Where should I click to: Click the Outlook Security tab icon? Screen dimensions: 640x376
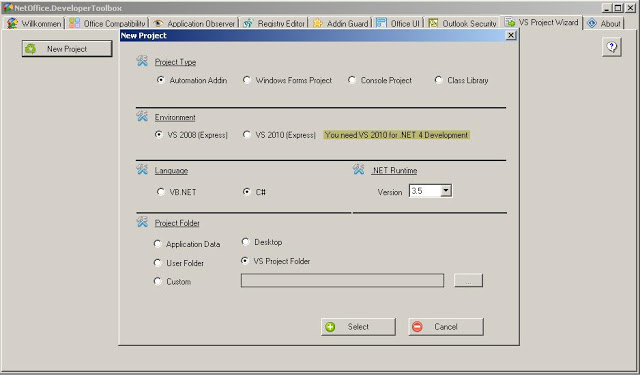pyautogui.click(x=433, y=23)
